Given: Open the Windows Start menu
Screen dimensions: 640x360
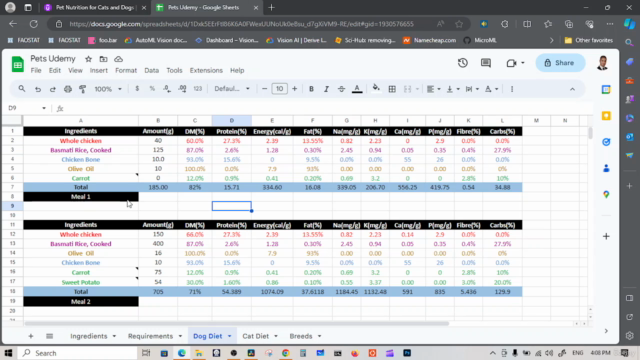Looking at the screenshot, I should 8,353.
